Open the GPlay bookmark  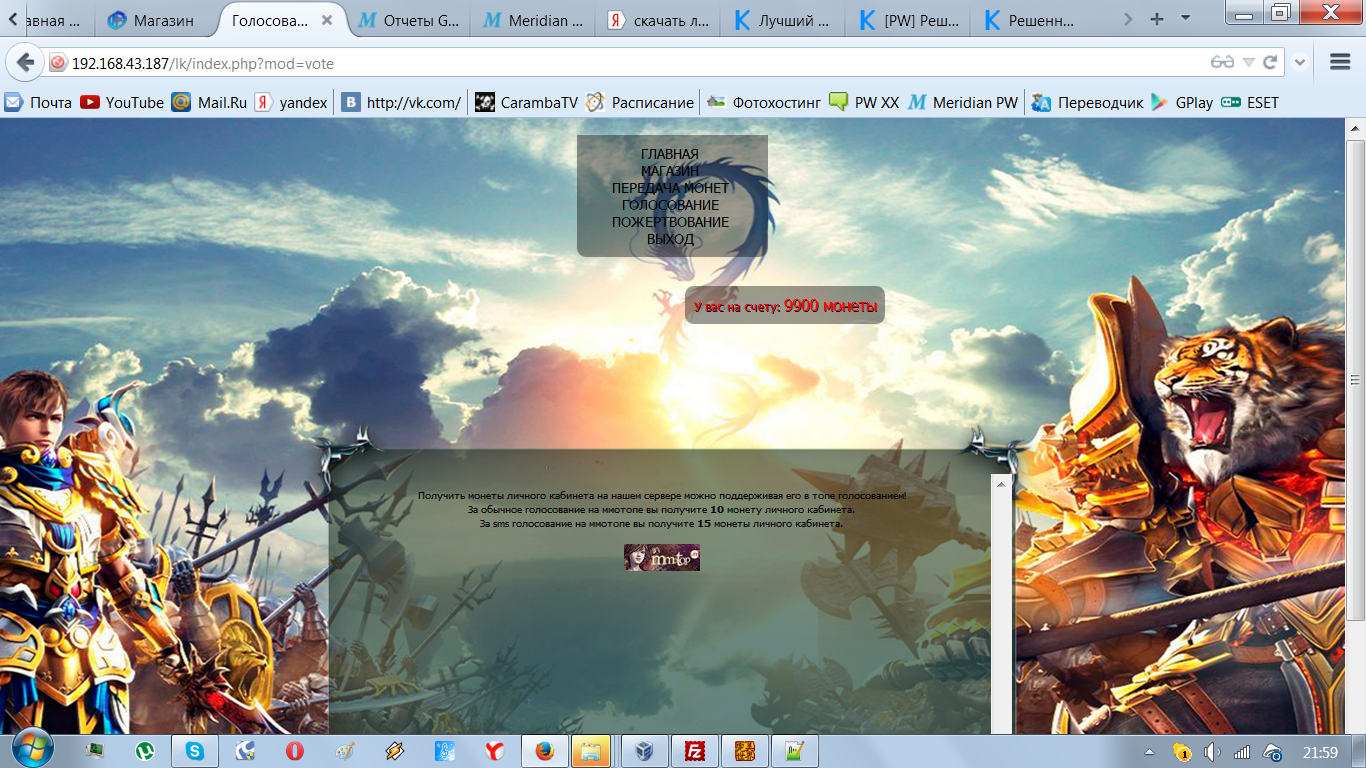[x=1182, y=102]
